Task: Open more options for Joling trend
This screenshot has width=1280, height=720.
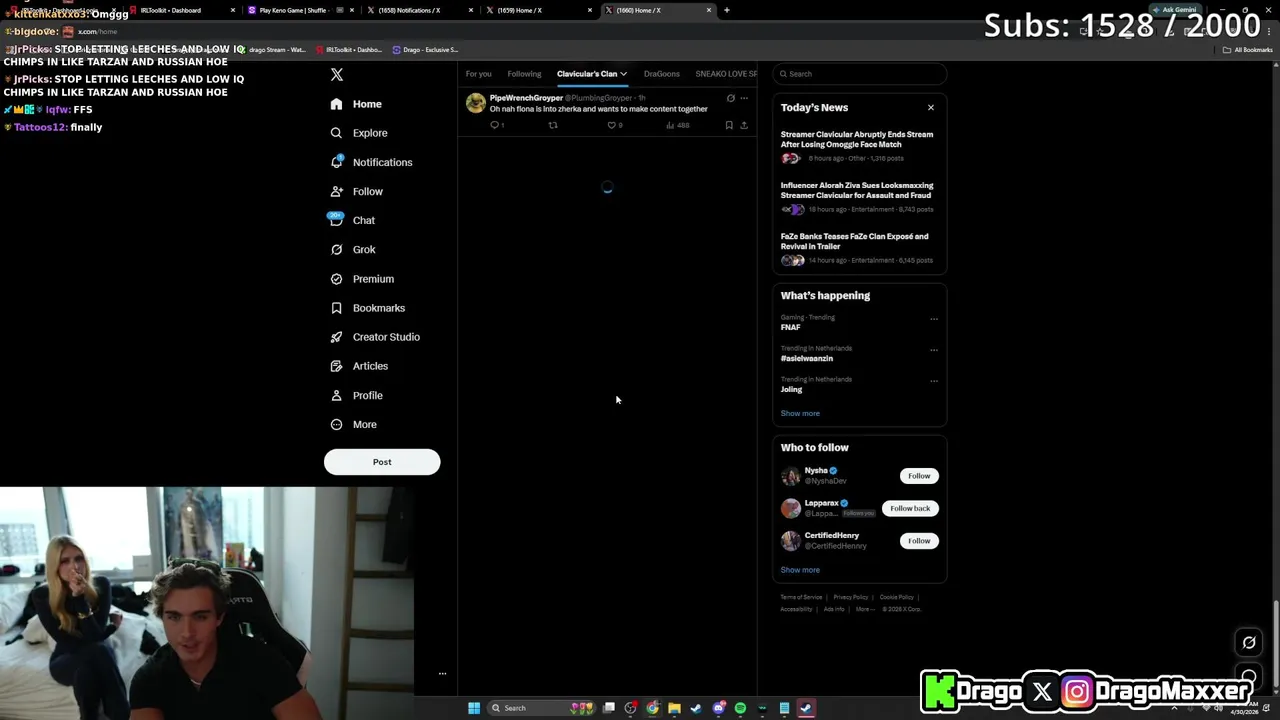Action: coord(934,381)
